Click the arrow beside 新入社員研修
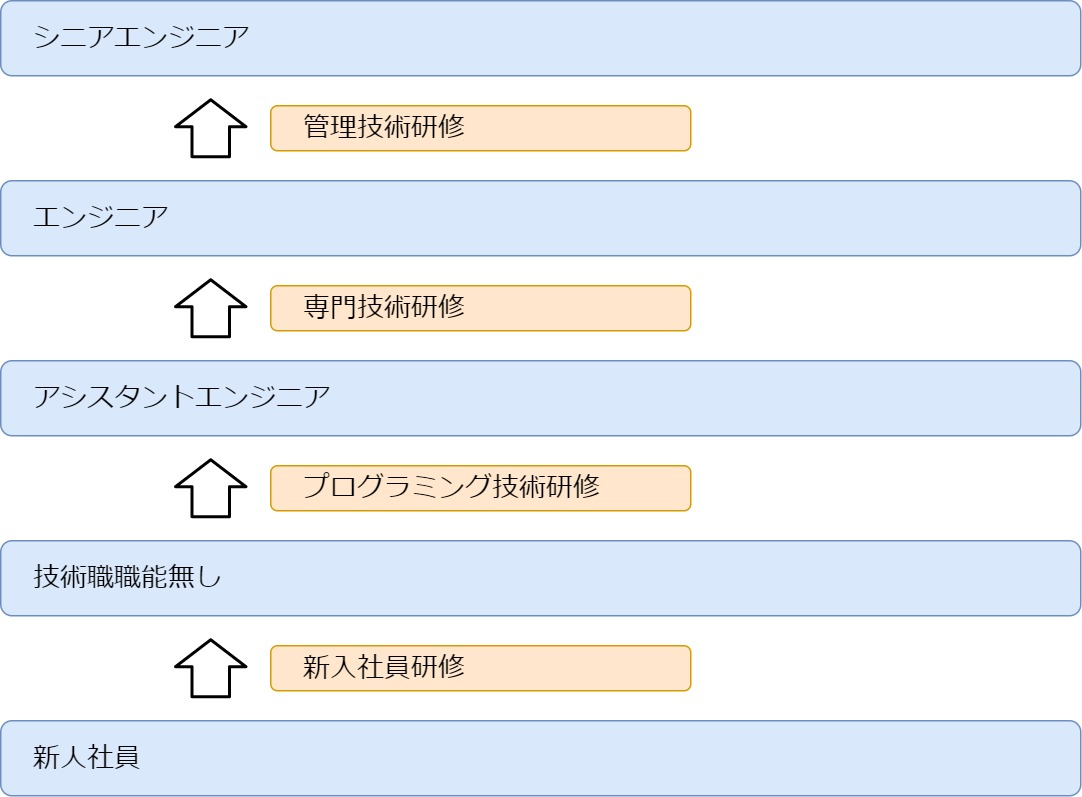 pos(210,669)
